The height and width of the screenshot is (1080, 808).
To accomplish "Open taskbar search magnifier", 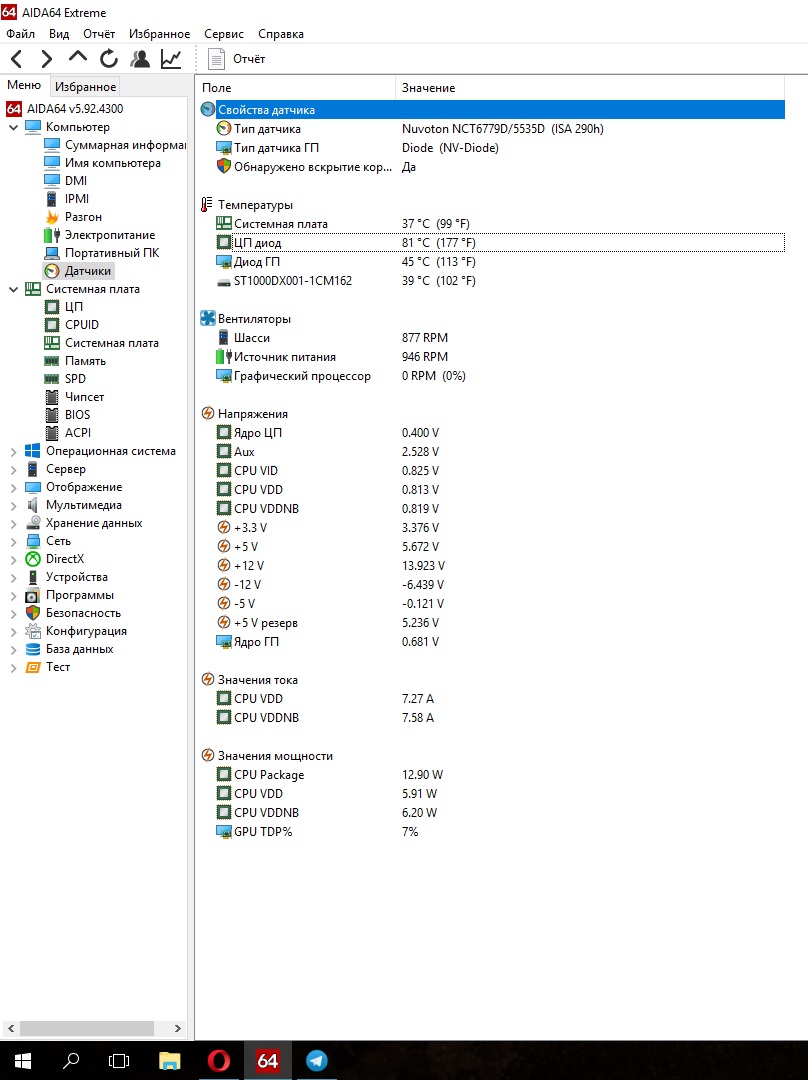I will pos(71,1061).
